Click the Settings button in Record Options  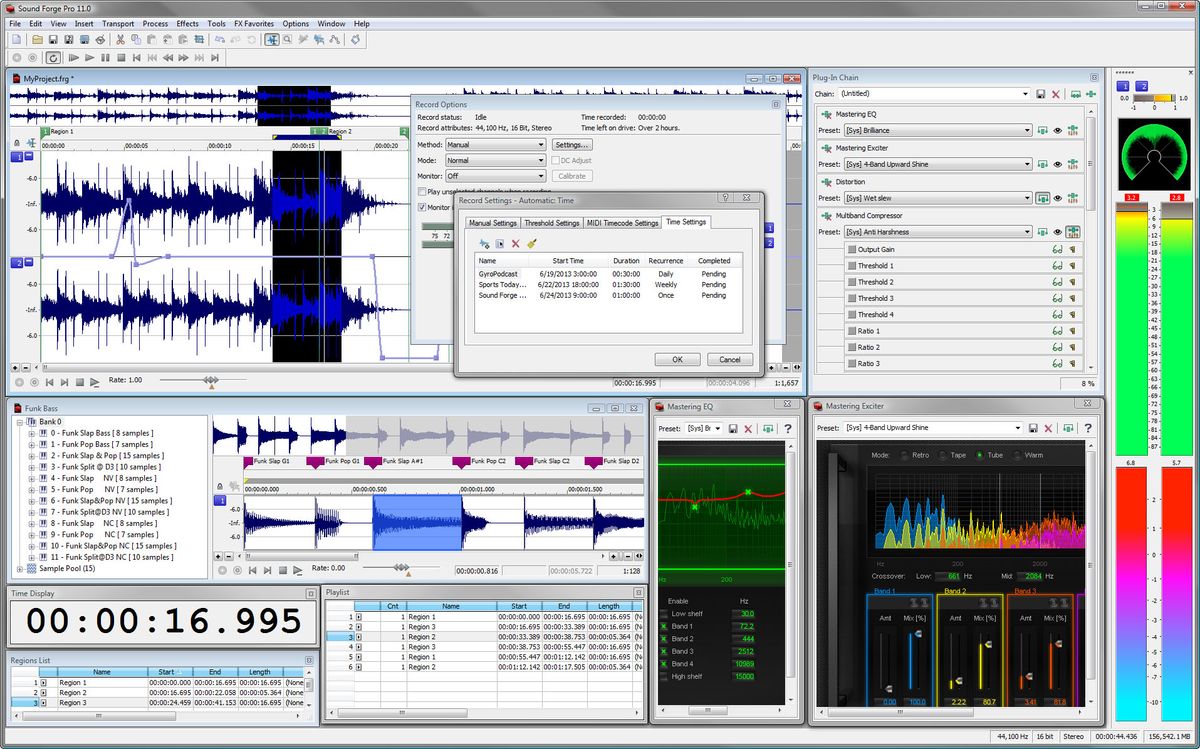pyautogui.click(x=571, y=144)
